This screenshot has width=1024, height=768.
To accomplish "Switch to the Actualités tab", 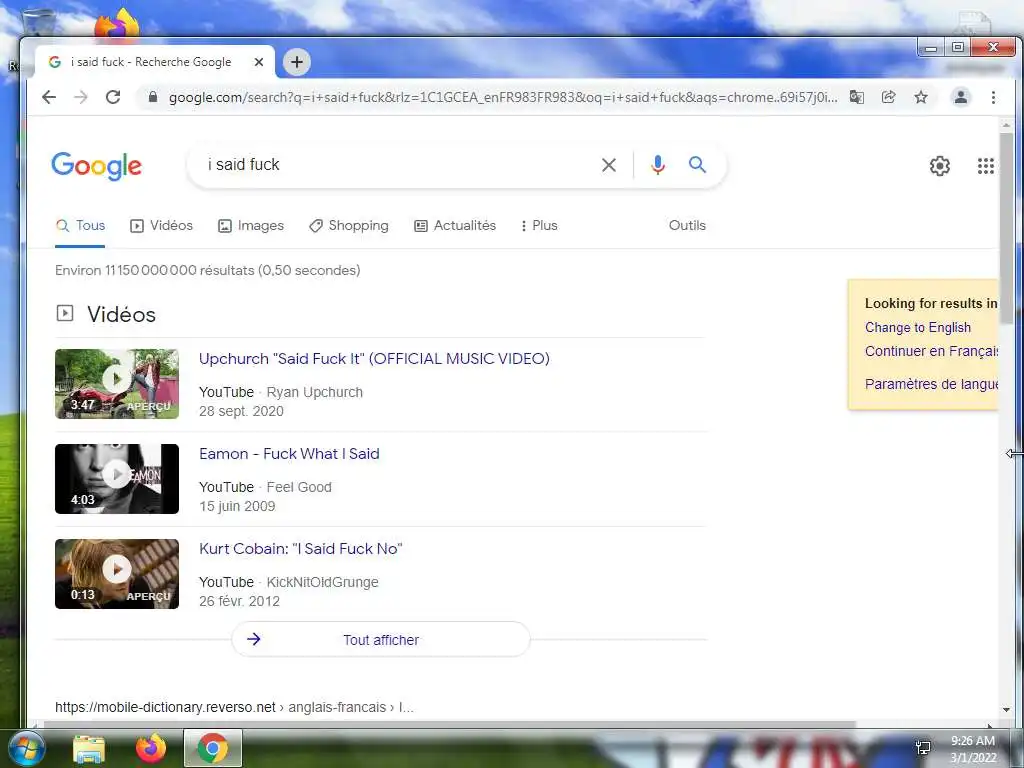I will coord(455,225).
